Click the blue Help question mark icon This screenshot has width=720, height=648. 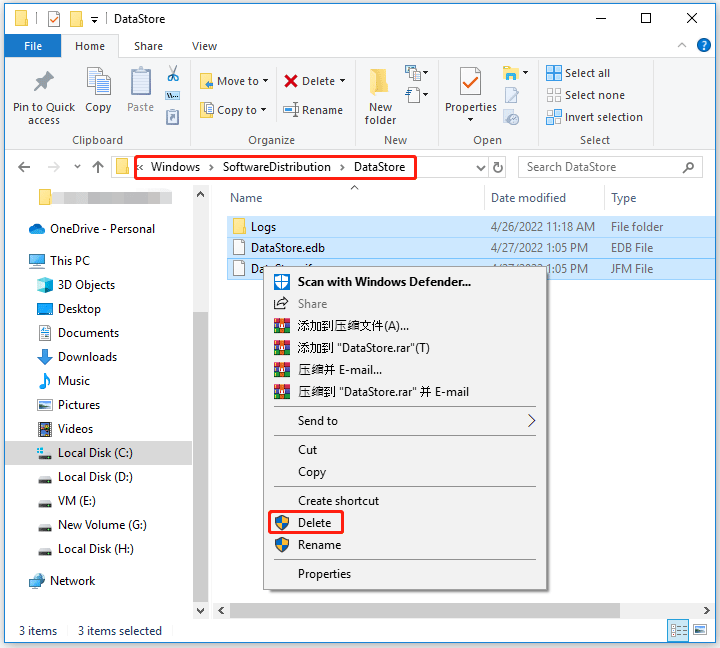(703, 45)
